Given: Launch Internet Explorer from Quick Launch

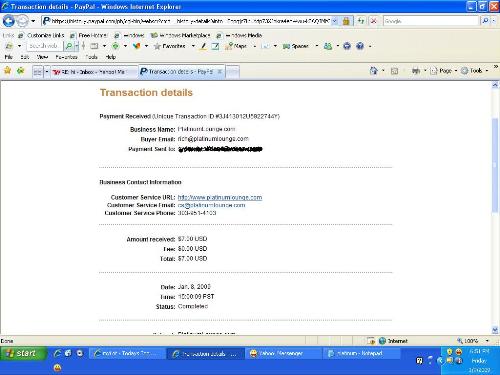Looking at the screenshot, I should (57, 353).
